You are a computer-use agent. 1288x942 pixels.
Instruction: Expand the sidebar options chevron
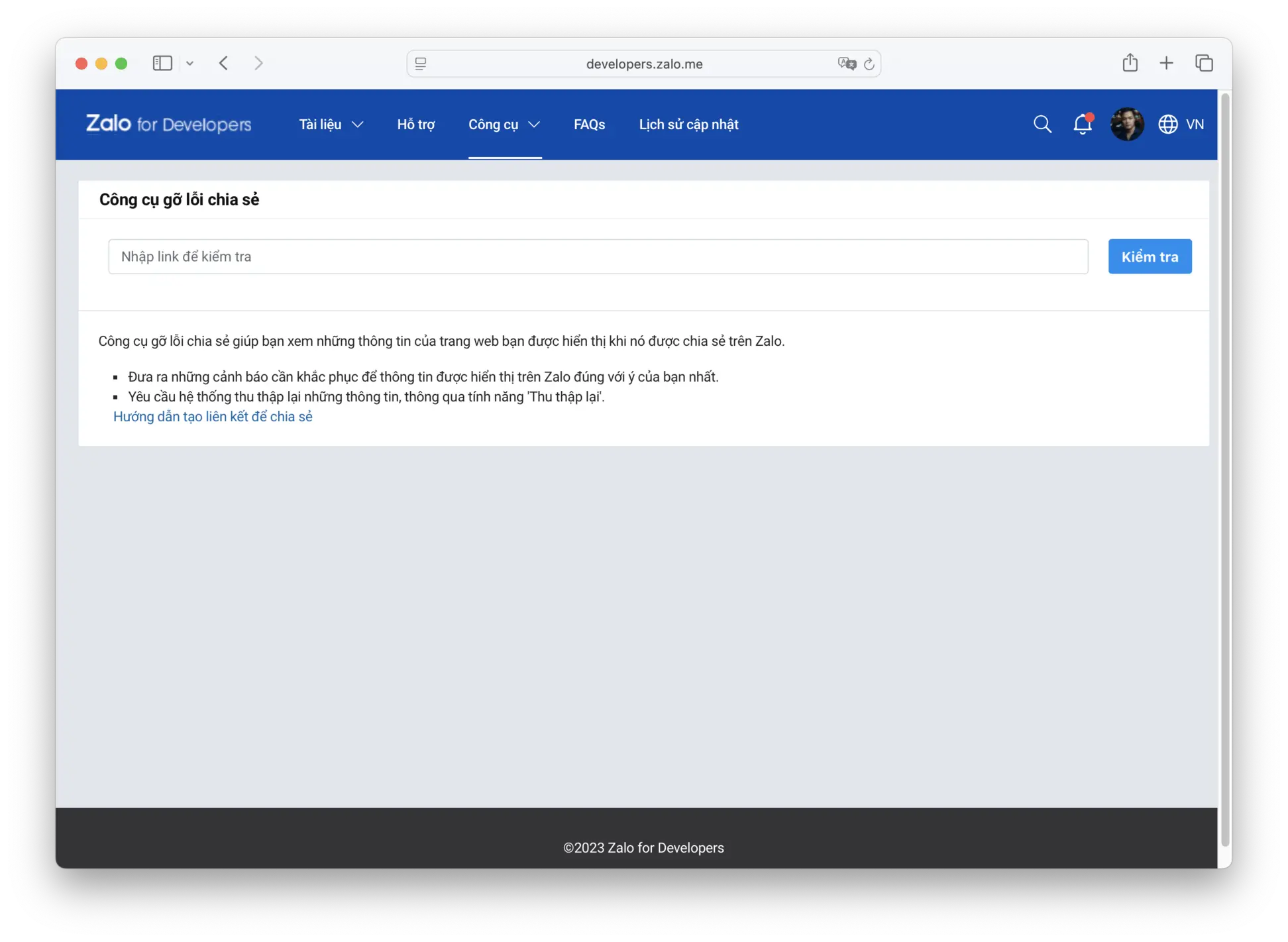pyautogui.click(x=190, y=64)
